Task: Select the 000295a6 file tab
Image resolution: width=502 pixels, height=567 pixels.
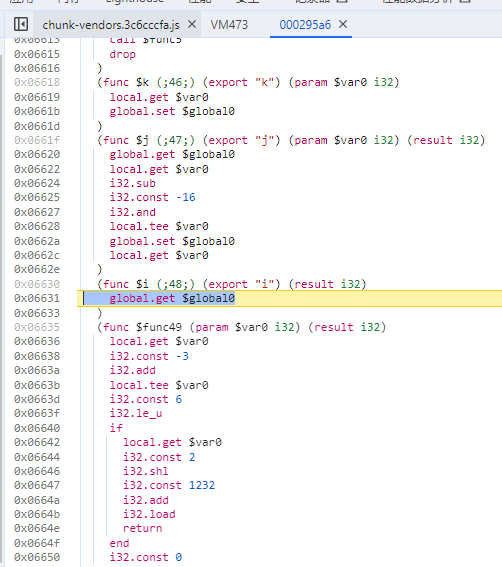Action: coord(305,25)
